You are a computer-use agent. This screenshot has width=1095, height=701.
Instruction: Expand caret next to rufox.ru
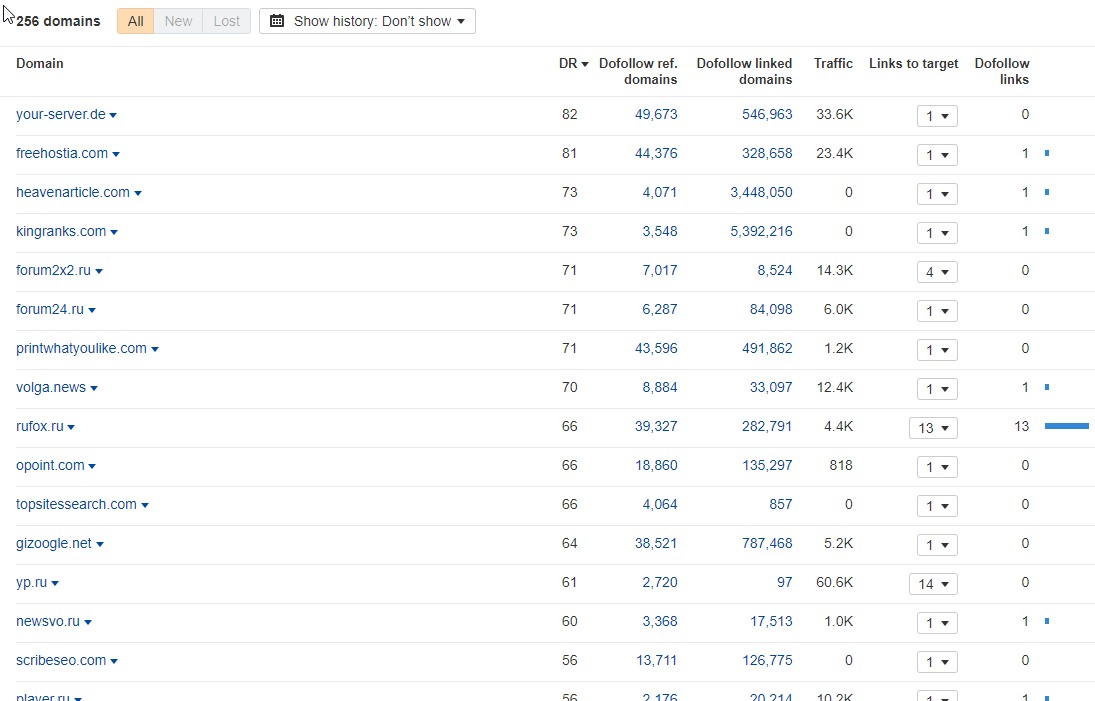click(x=71, y=428)
